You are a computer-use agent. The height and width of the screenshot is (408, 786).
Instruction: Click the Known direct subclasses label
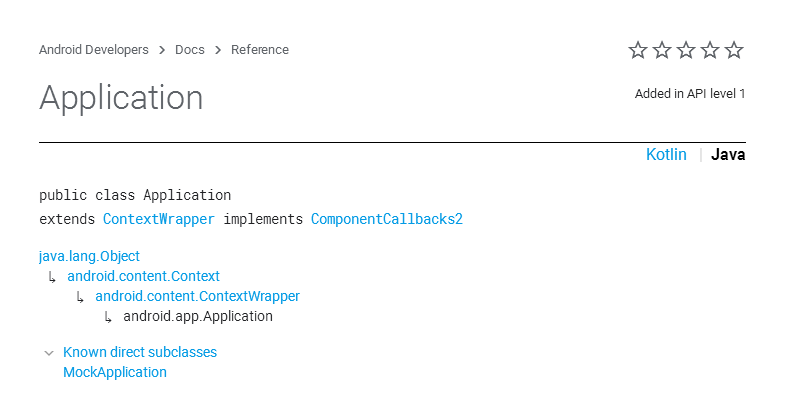(x=140, y=352)
